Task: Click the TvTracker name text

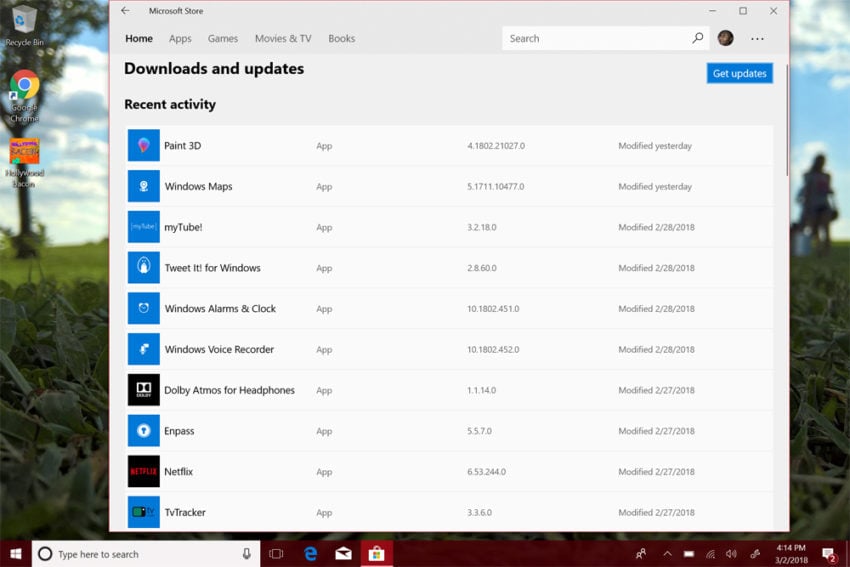Action: point(185,512)
